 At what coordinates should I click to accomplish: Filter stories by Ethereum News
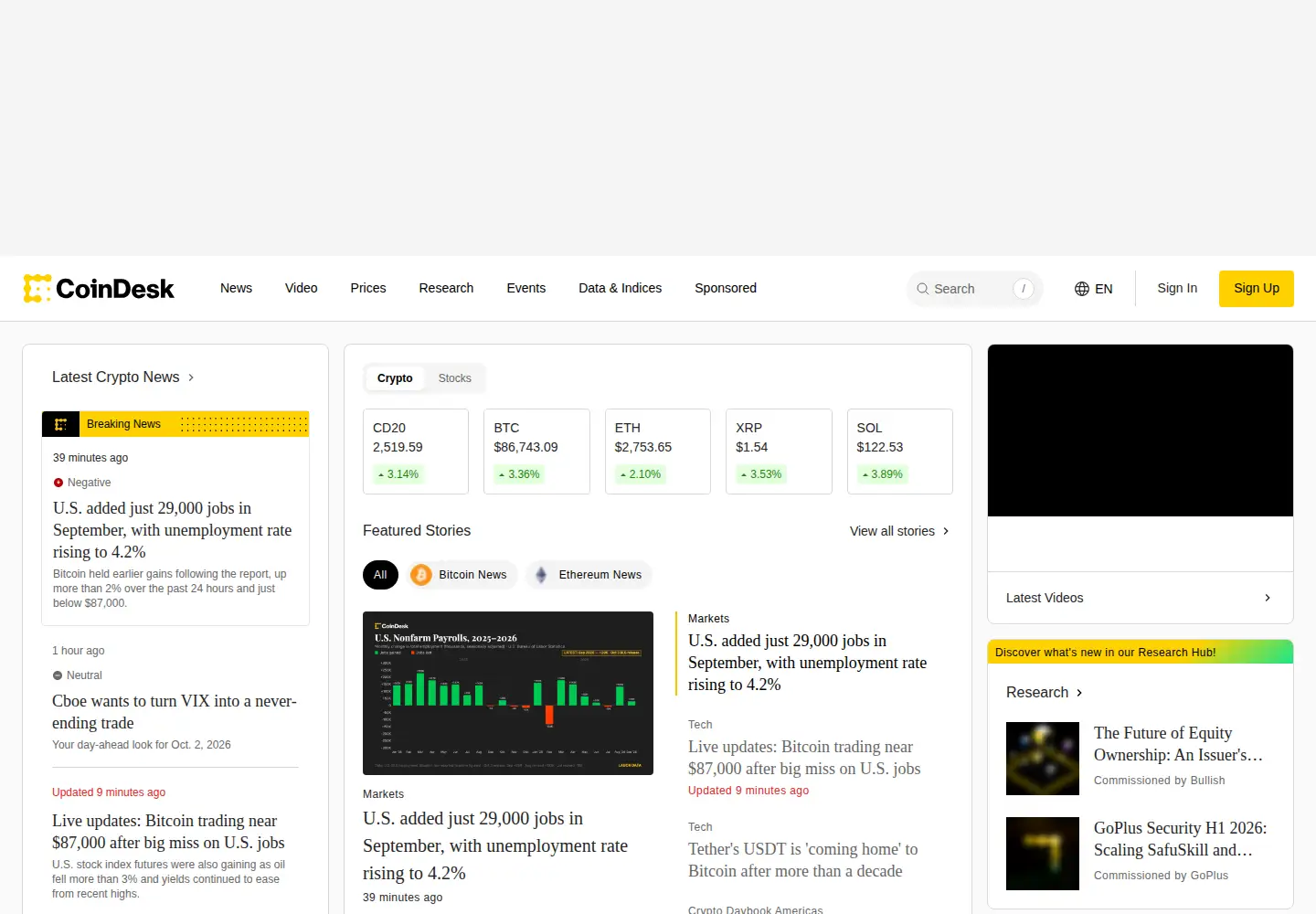[x=589, y=575]
